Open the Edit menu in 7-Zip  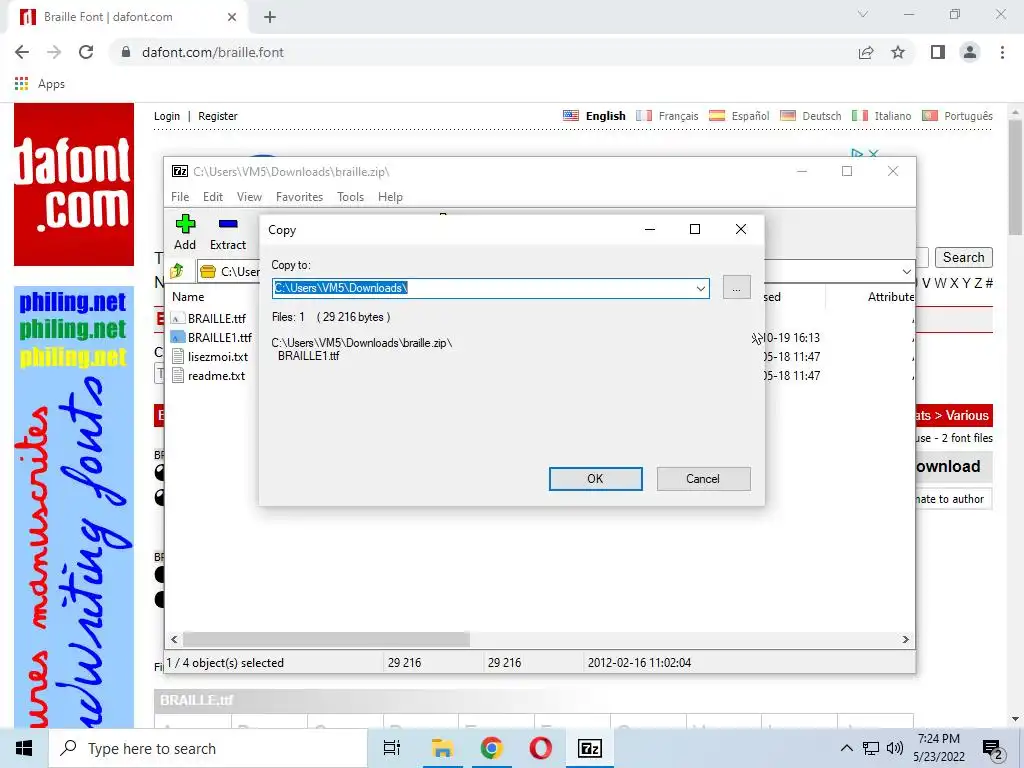point(213,197)
